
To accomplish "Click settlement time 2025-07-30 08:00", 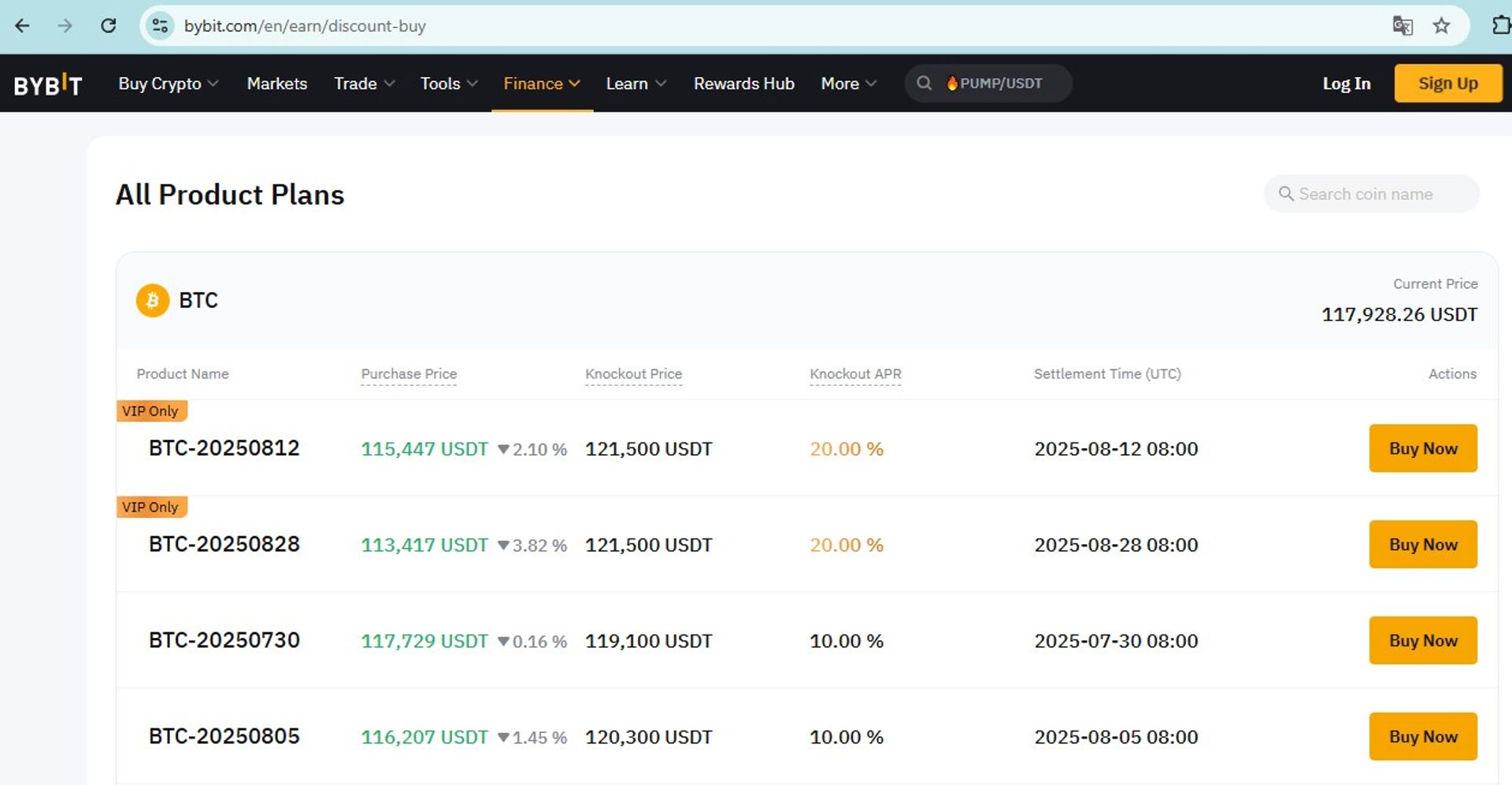I will tap(1116, 641).
